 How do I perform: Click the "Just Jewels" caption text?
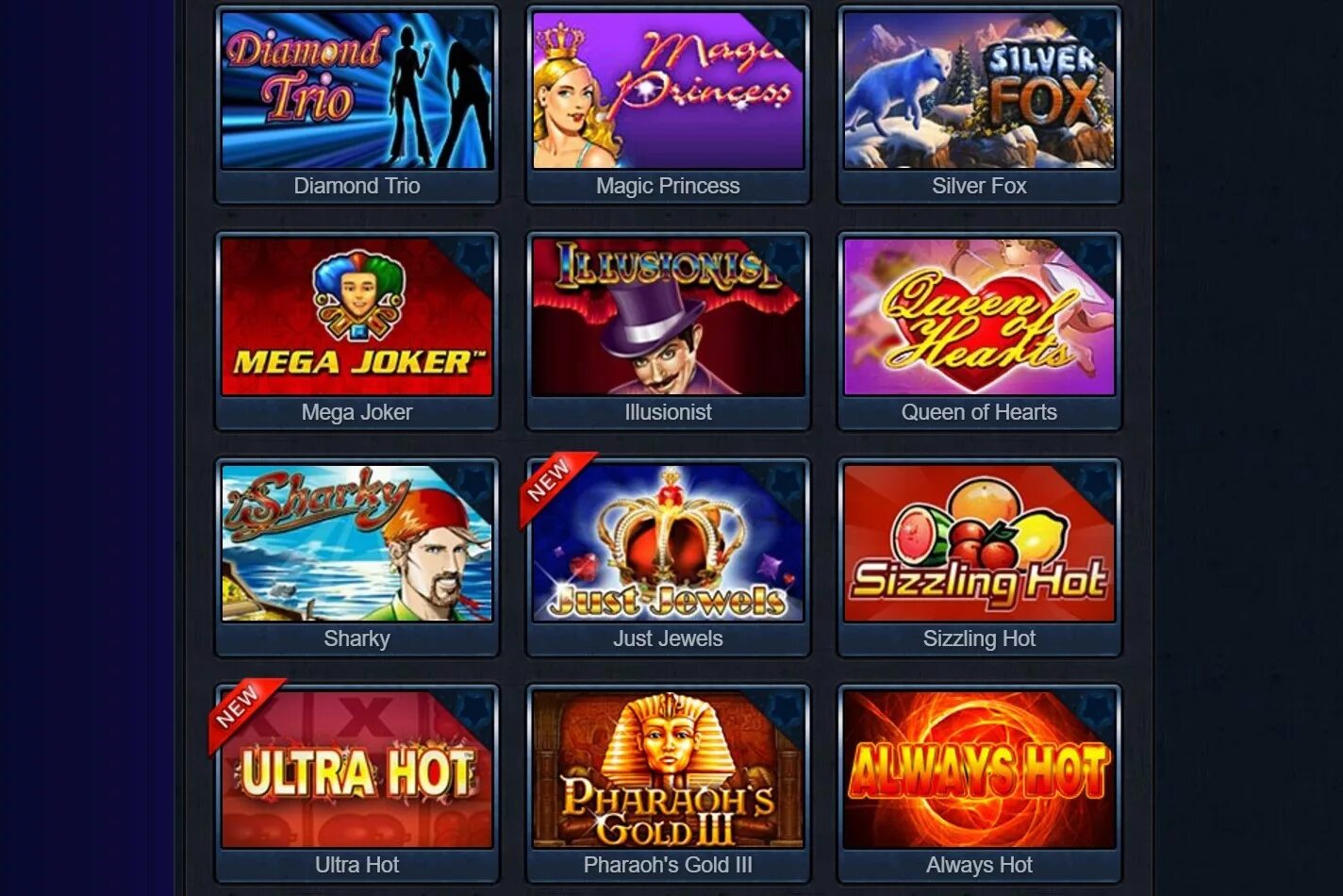668,639
